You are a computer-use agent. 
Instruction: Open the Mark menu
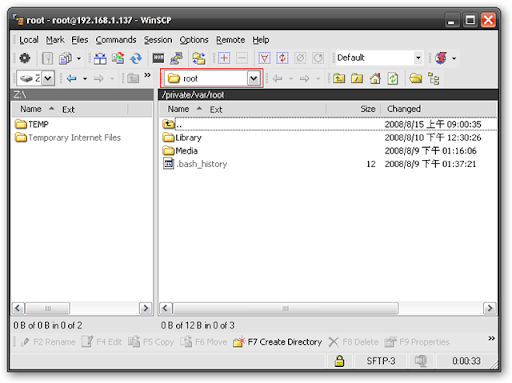[x=55, y=40]
